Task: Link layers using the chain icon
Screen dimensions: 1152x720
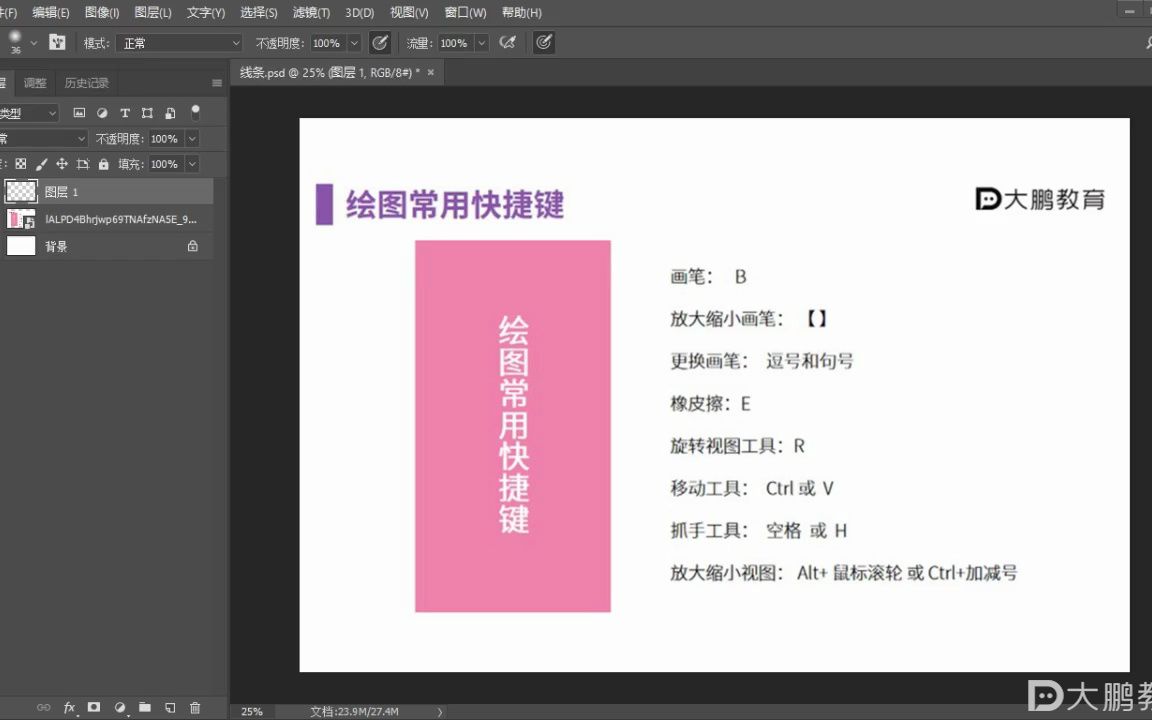Action: tap(44, 708)
